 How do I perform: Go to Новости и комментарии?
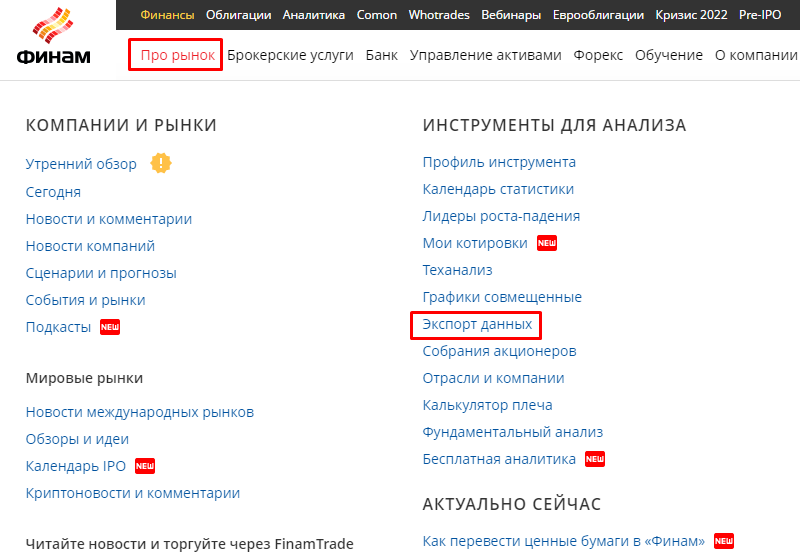tap(108, 219)
